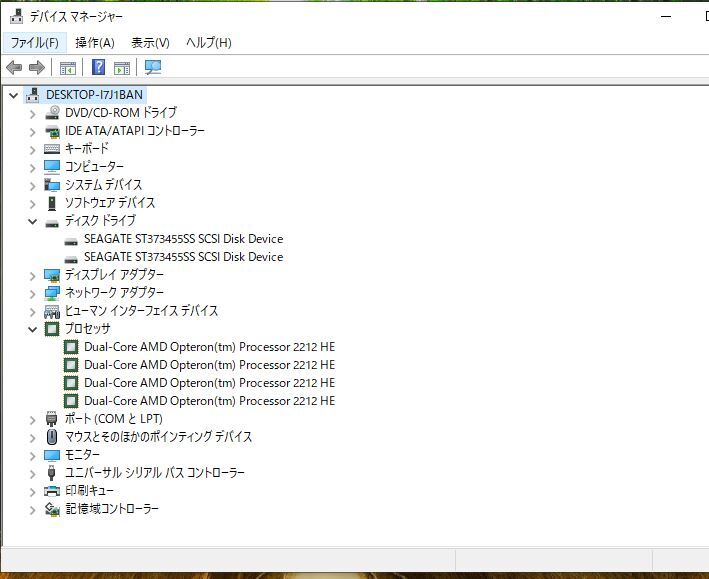Click the mouse icon beside マウスとそのほかのポインティング デバイス
This screenshot has height=579, width=709.
[52, 437]
